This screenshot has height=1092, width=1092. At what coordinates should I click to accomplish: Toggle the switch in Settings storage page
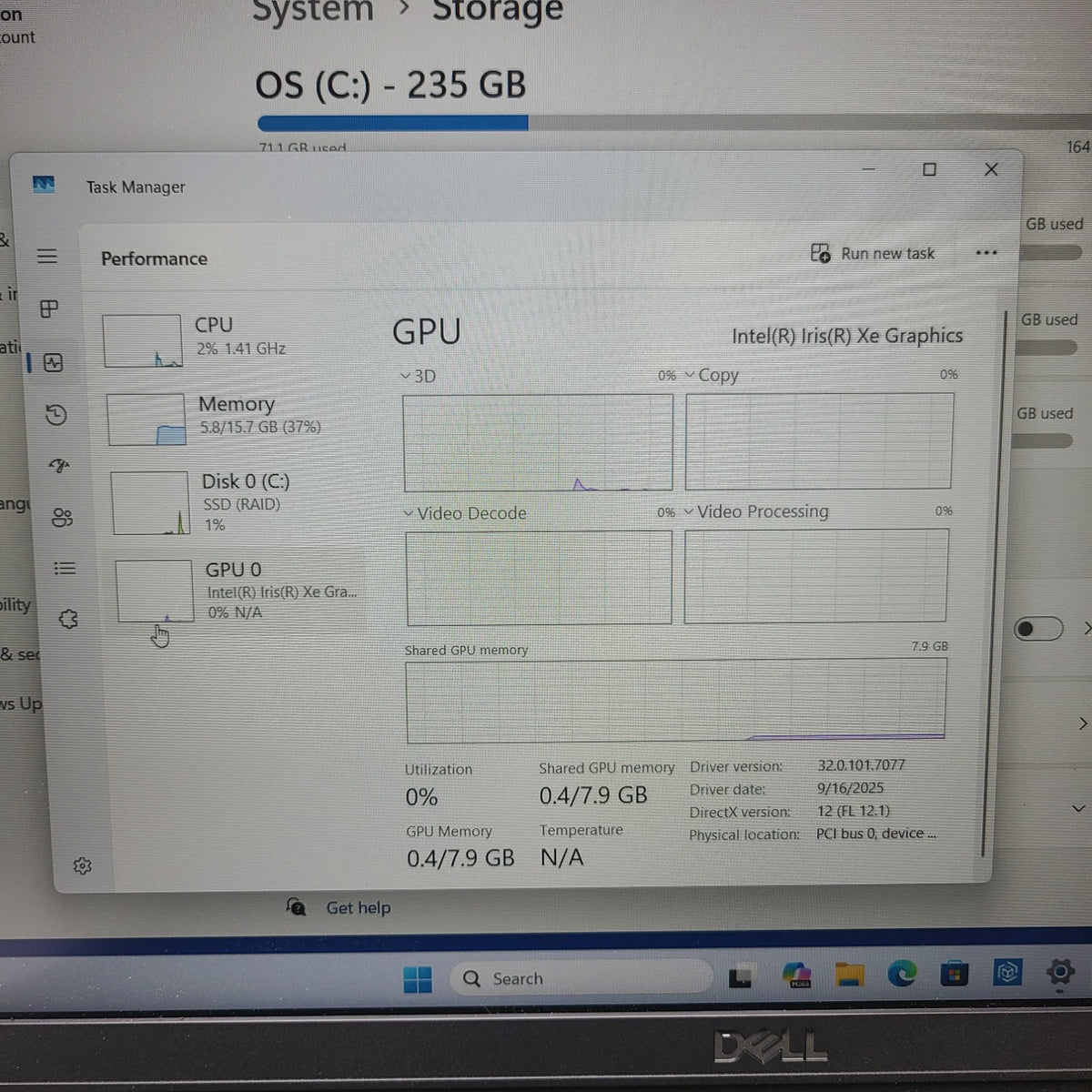[1038, 629]
